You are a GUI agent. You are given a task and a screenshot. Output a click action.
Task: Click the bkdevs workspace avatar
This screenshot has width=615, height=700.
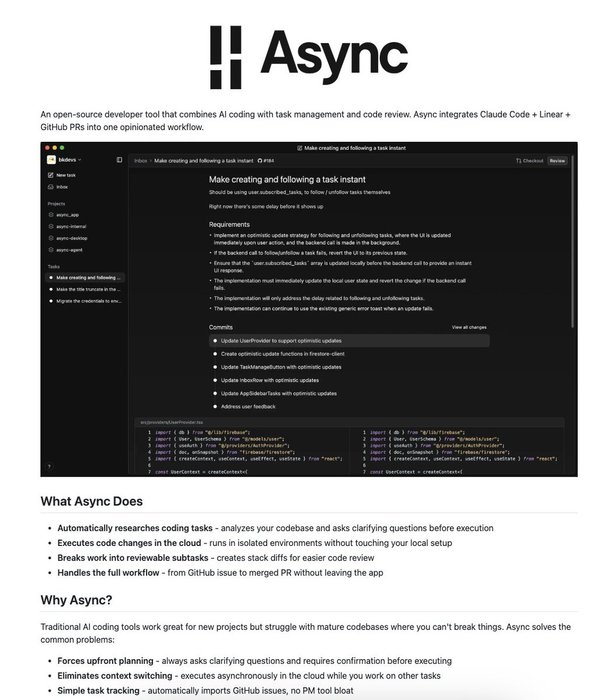51,160
